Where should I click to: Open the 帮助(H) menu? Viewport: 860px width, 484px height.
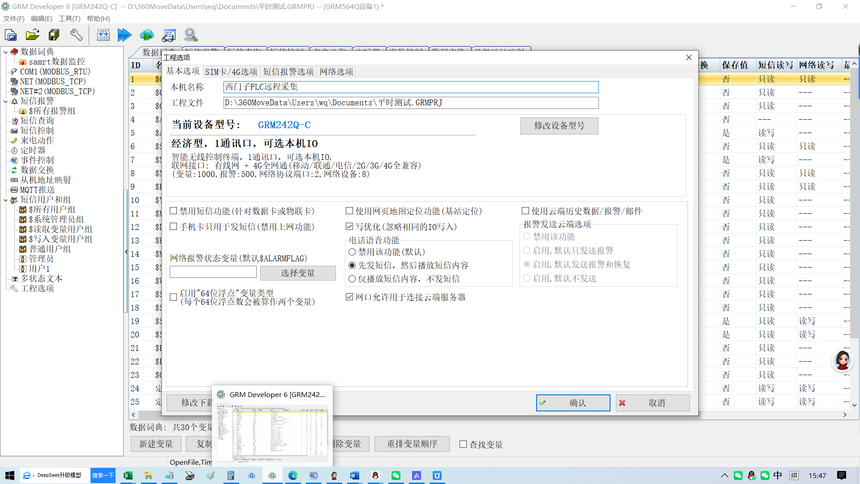[98, 19]
